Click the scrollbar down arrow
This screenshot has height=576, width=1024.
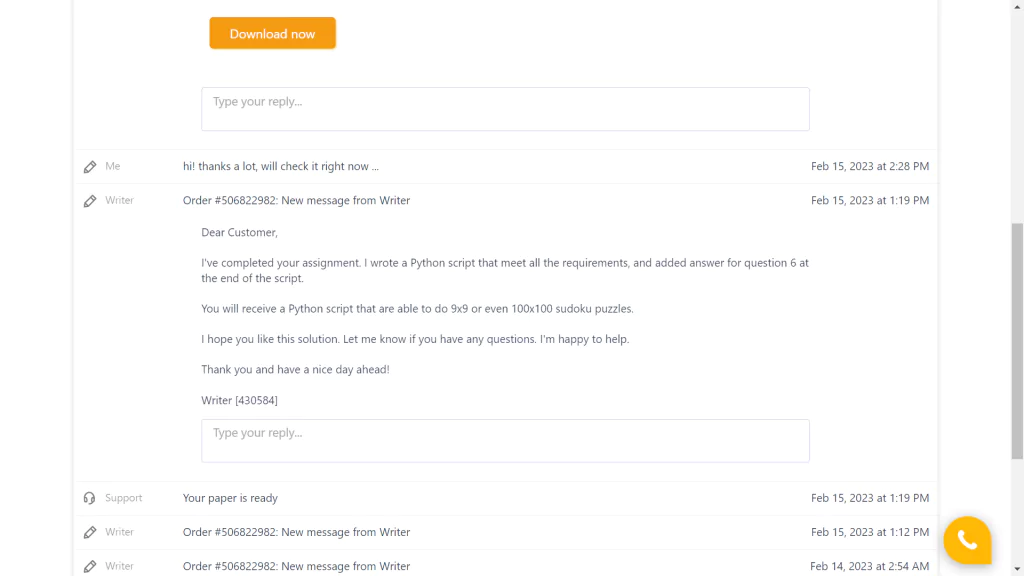point(1017,569)
